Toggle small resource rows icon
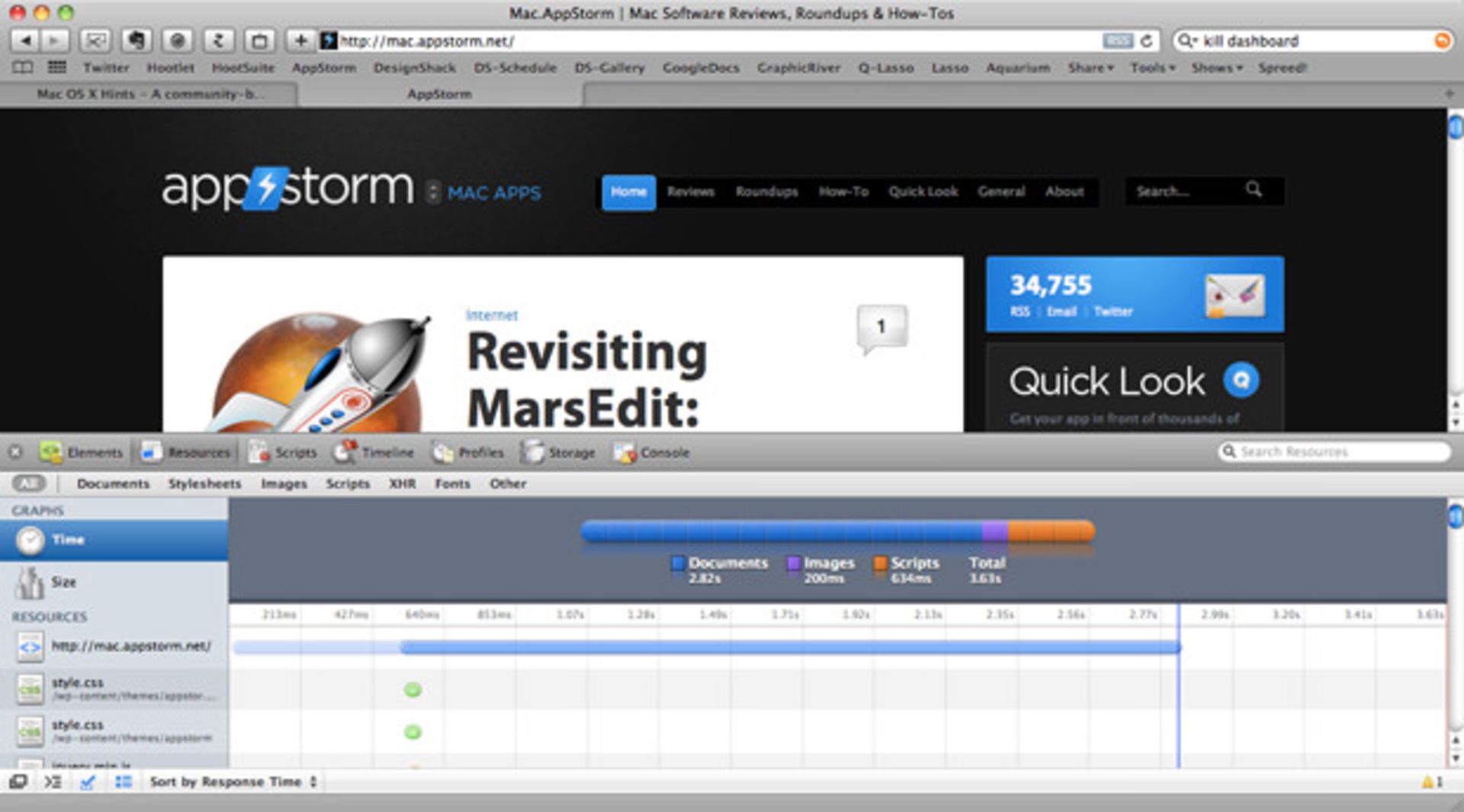The width and height of the screenshot is (1464, 812). click(123, 782)
